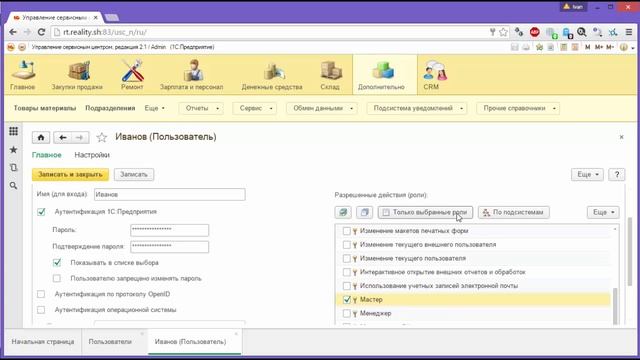
Task: Click the Записать button
Action: click(x=134, y=175)
